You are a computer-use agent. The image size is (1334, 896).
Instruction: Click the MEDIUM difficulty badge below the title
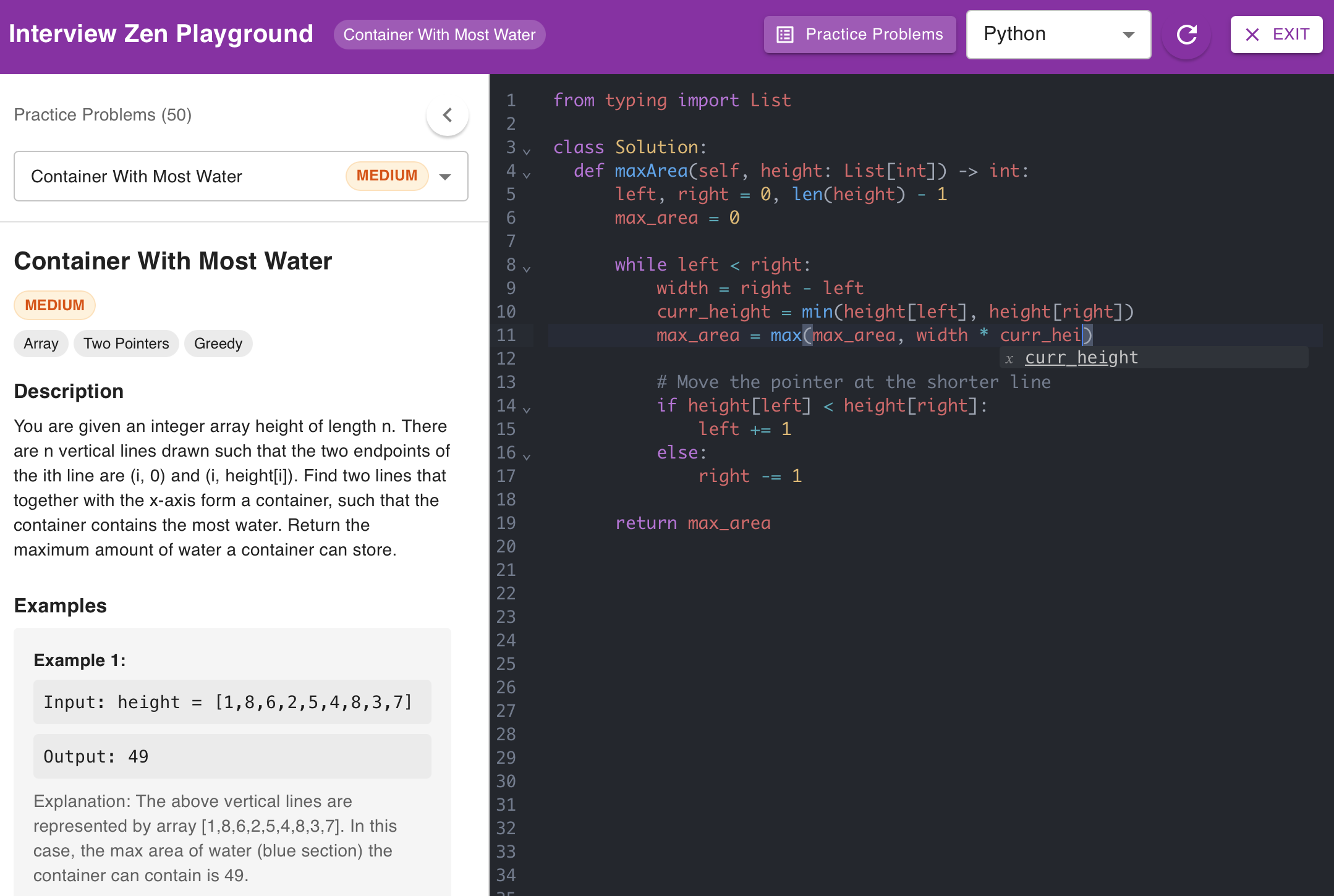[x=54, y=305]
